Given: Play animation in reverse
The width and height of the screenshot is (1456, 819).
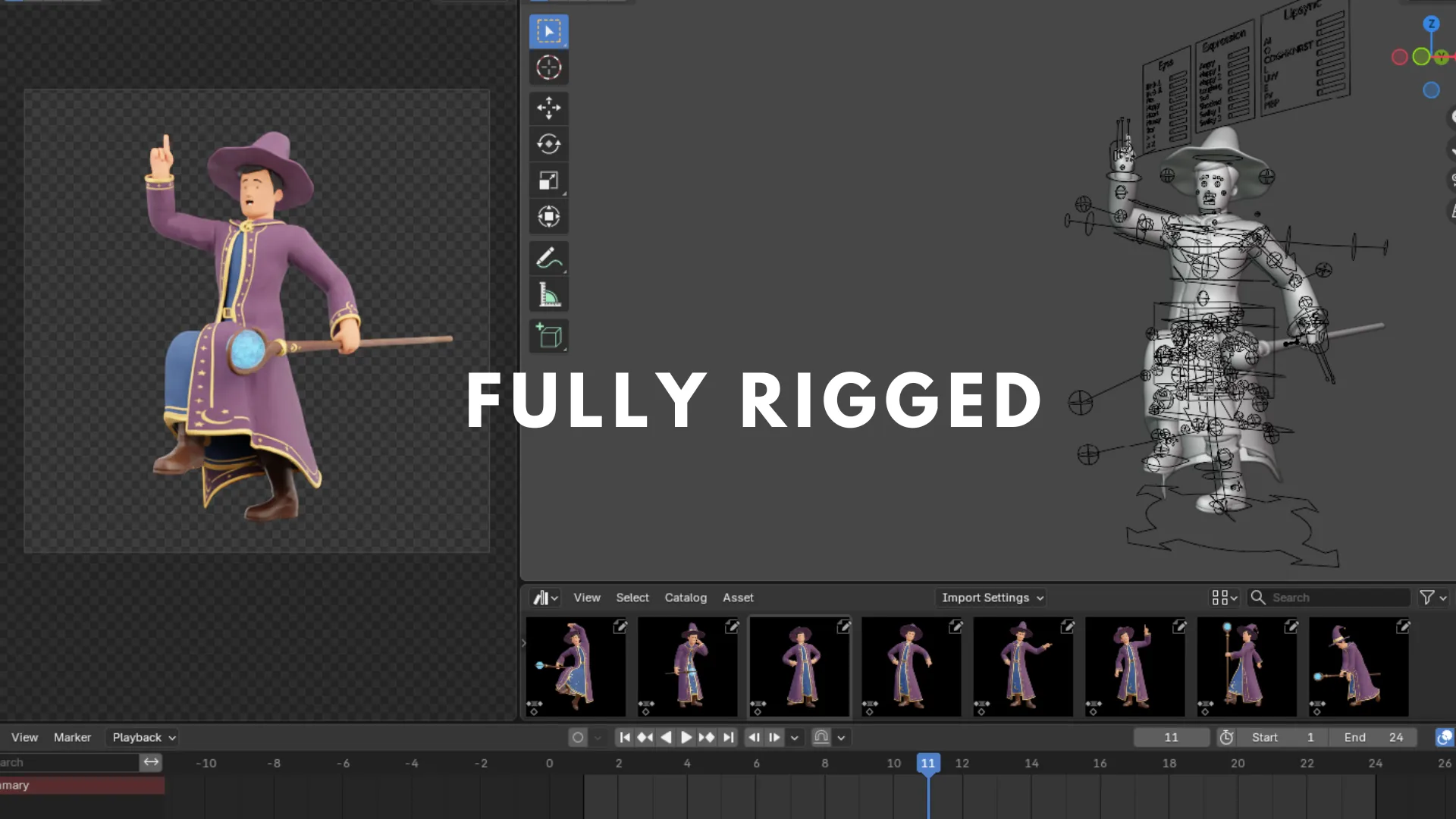Looking at the screenshot, I should click(x=666, y=737).
